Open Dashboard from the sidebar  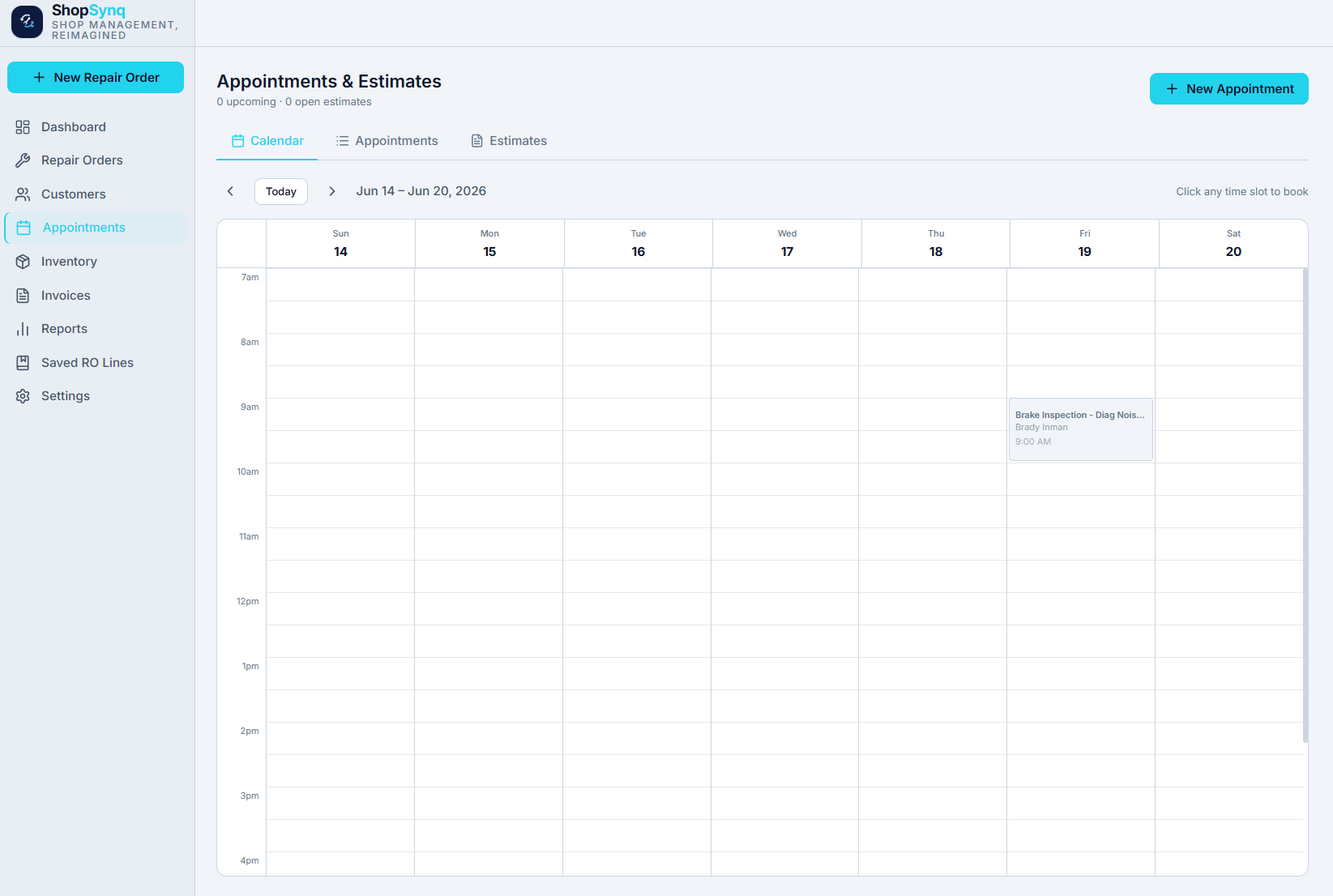click(x=96, y=127)
